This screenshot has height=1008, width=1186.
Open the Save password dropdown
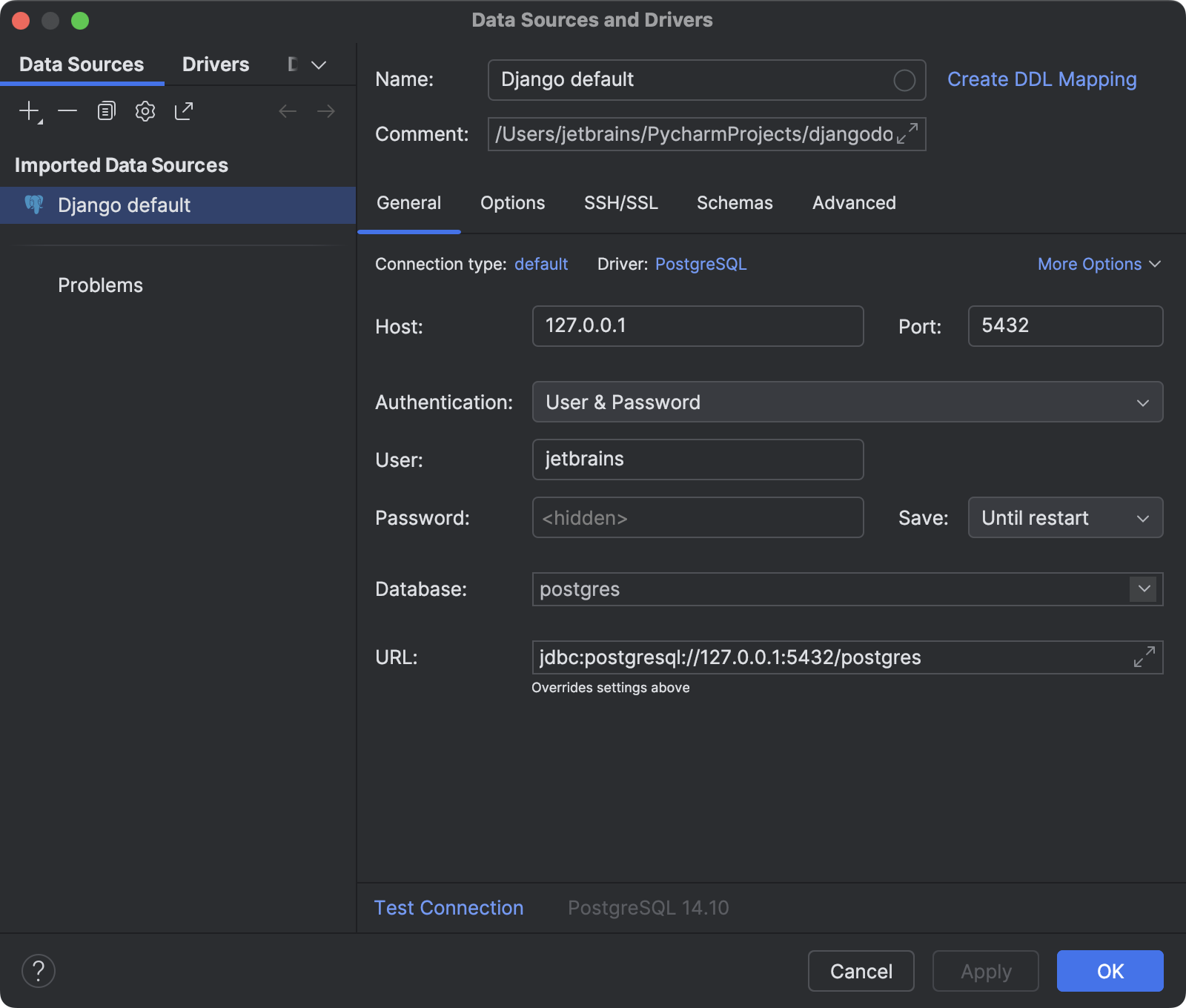[x=1064, y=518]
